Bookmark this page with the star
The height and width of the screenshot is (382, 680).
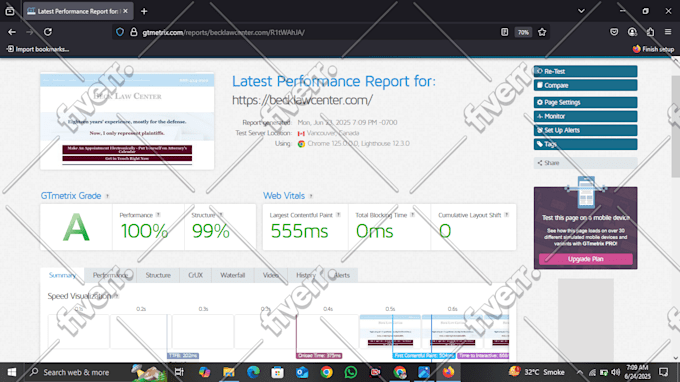point(542,32)
